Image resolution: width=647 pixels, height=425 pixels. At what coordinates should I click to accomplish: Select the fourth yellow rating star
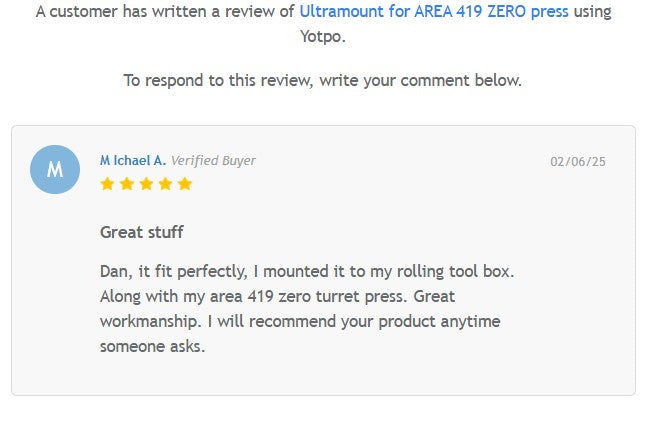click(165, 184)
